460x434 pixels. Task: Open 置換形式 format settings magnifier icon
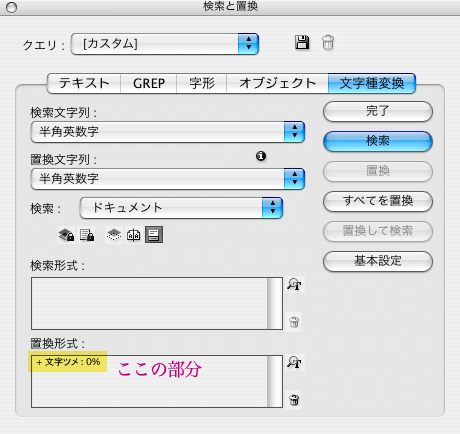coord(294,362)
